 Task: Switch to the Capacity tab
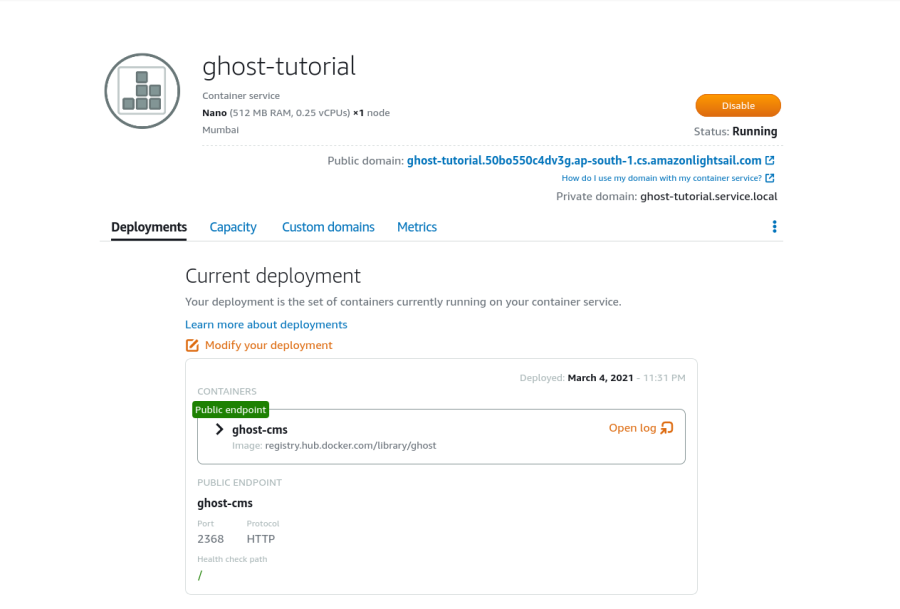pyautogui.click(x=233, y=227)
